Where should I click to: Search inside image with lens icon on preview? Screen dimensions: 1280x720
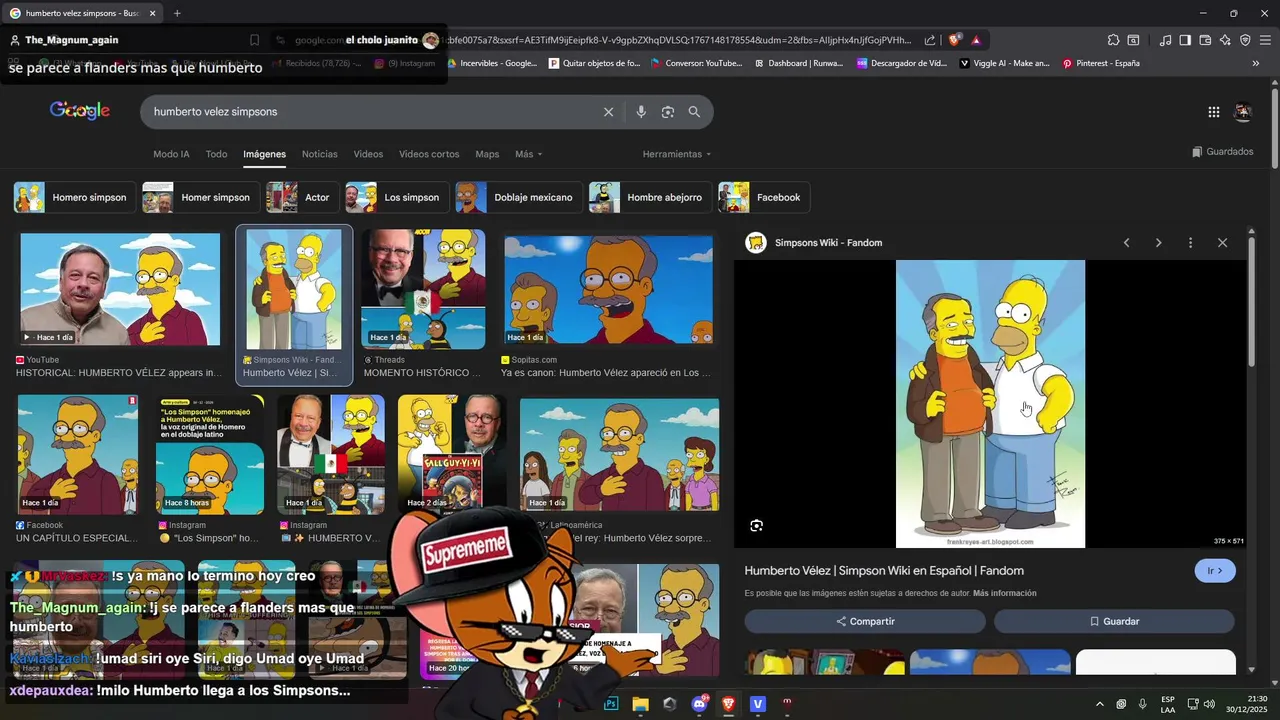756,525
